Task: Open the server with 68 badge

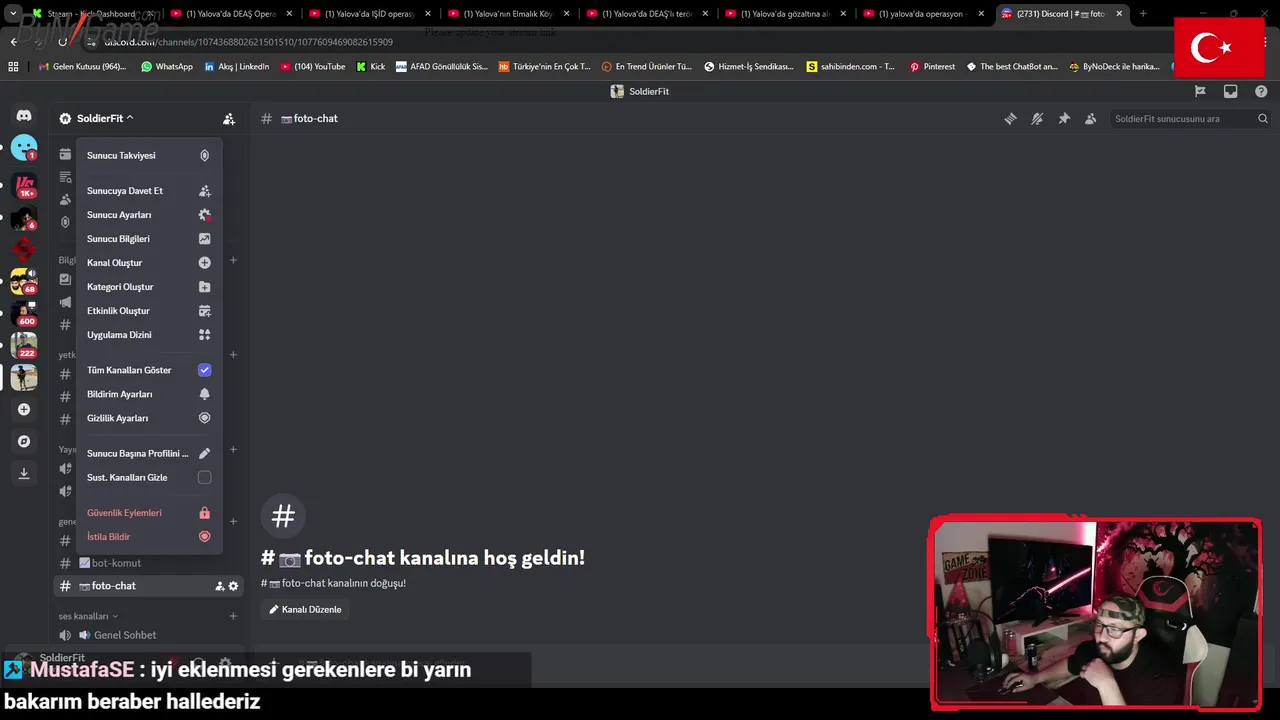Action: [24, 282]
